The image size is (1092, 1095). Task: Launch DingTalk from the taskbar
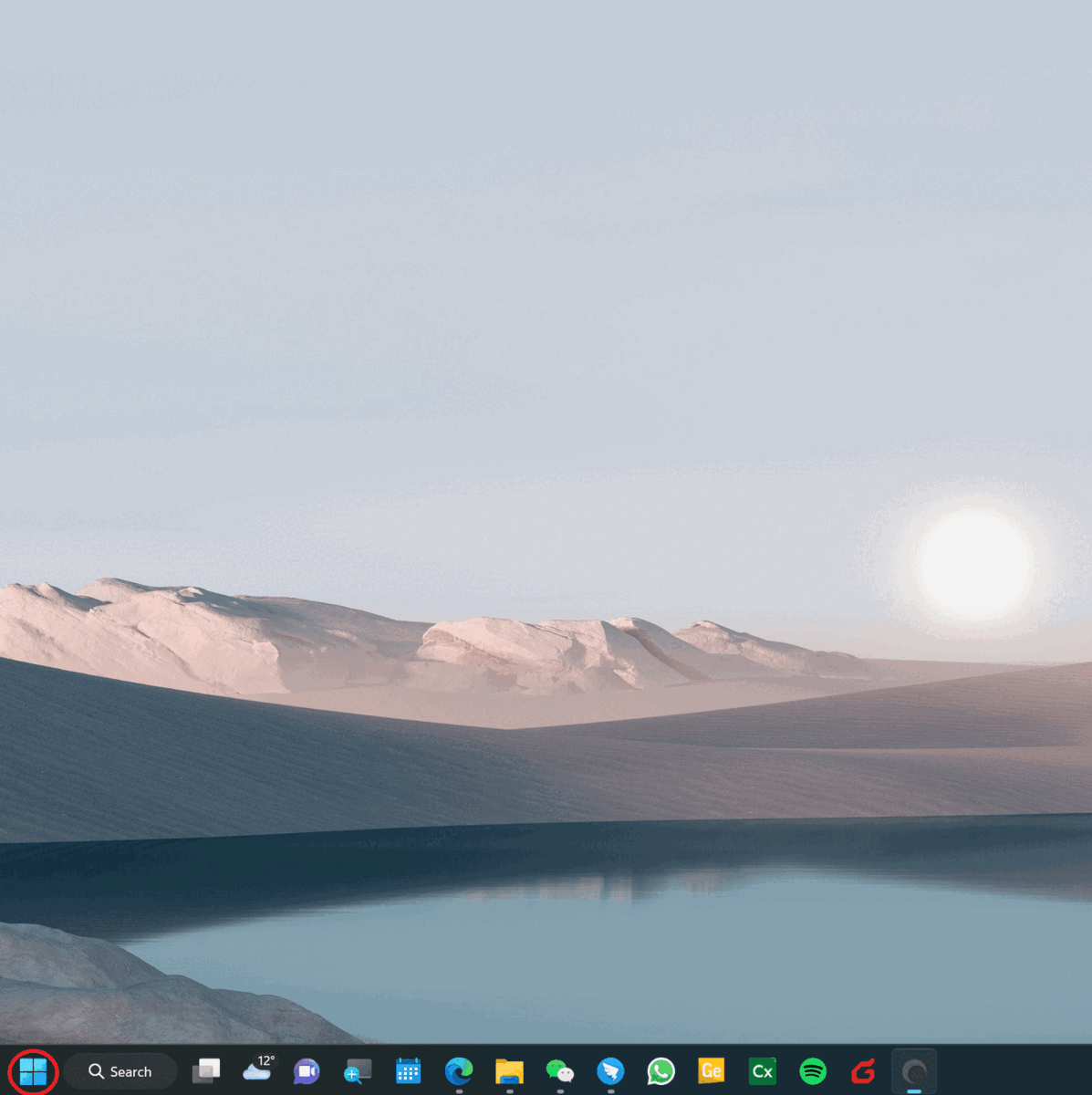(x=609, y=1071)
